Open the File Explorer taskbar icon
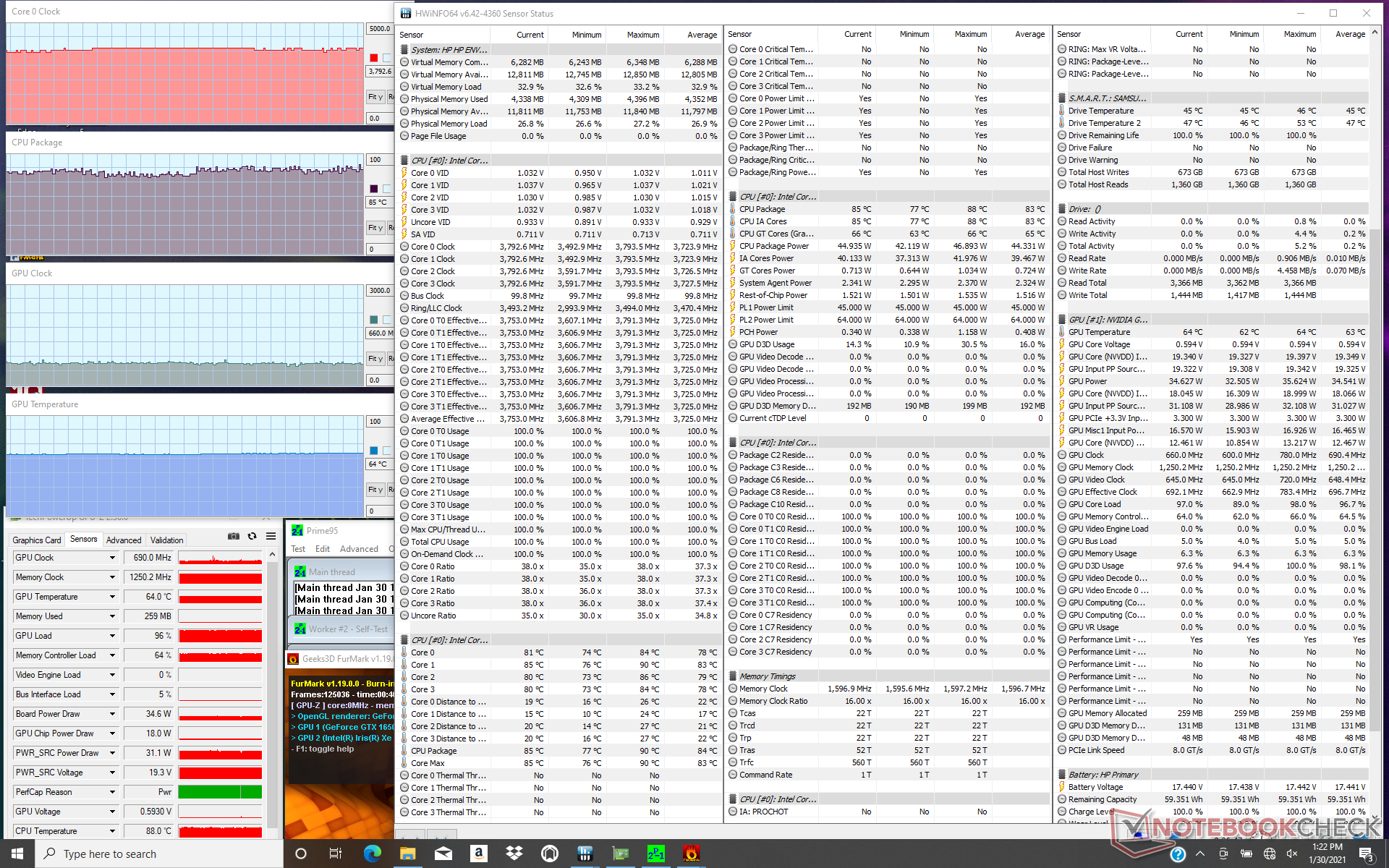Screen dimensions: 1389x868 coord(407,854)
